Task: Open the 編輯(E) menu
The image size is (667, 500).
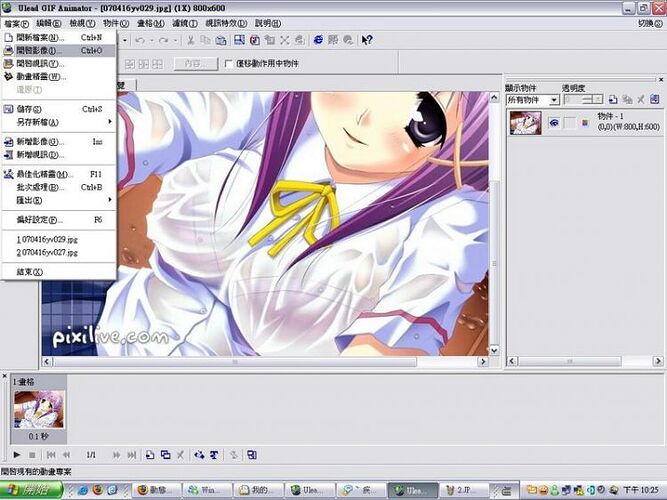Action: coord(48,23)
